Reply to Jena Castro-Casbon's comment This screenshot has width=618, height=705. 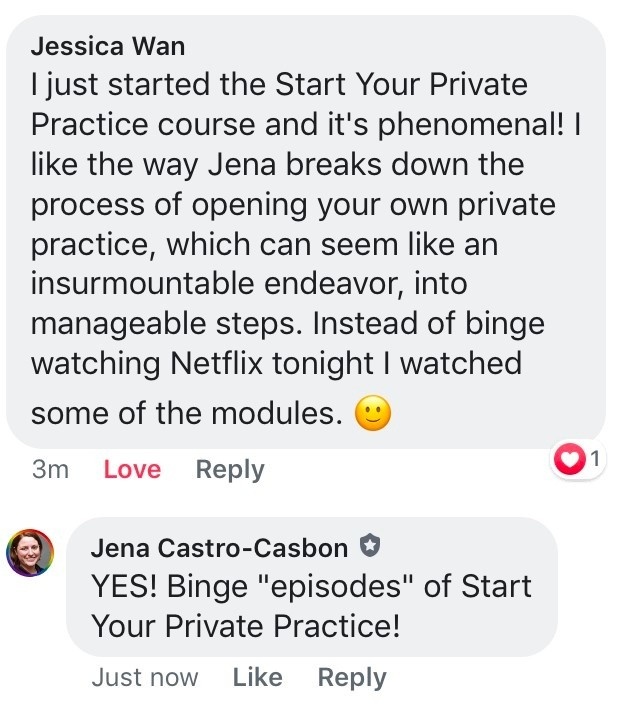[x=352, y=678]
